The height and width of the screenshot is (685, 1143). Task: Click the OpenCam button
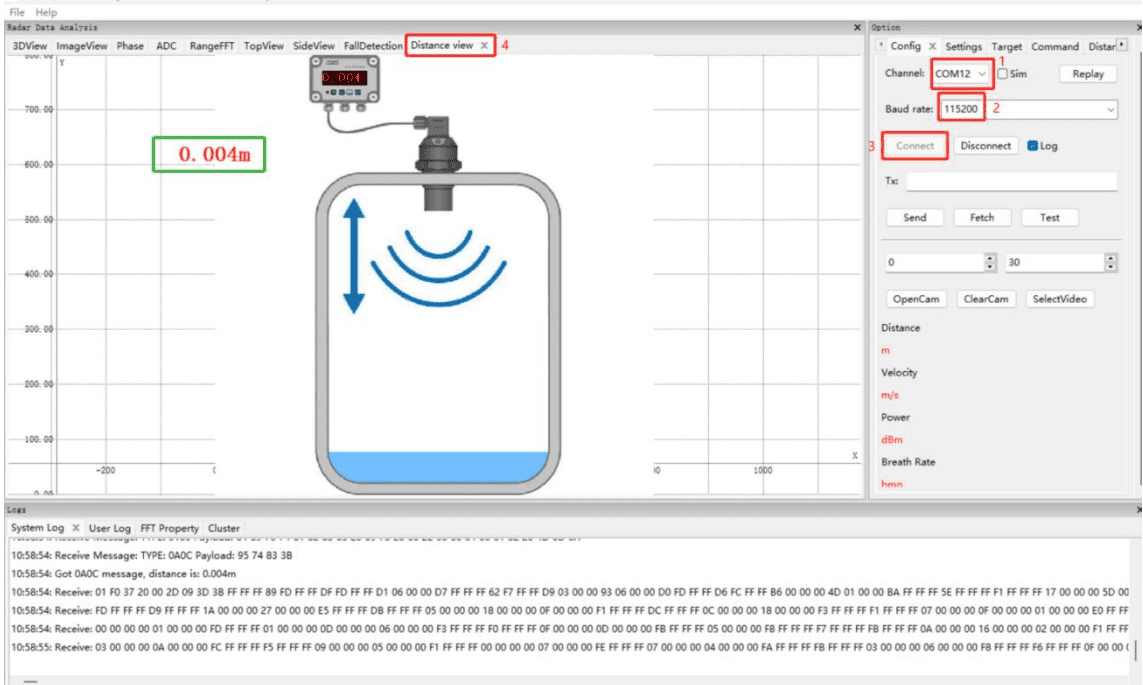[x=916, y=299]
